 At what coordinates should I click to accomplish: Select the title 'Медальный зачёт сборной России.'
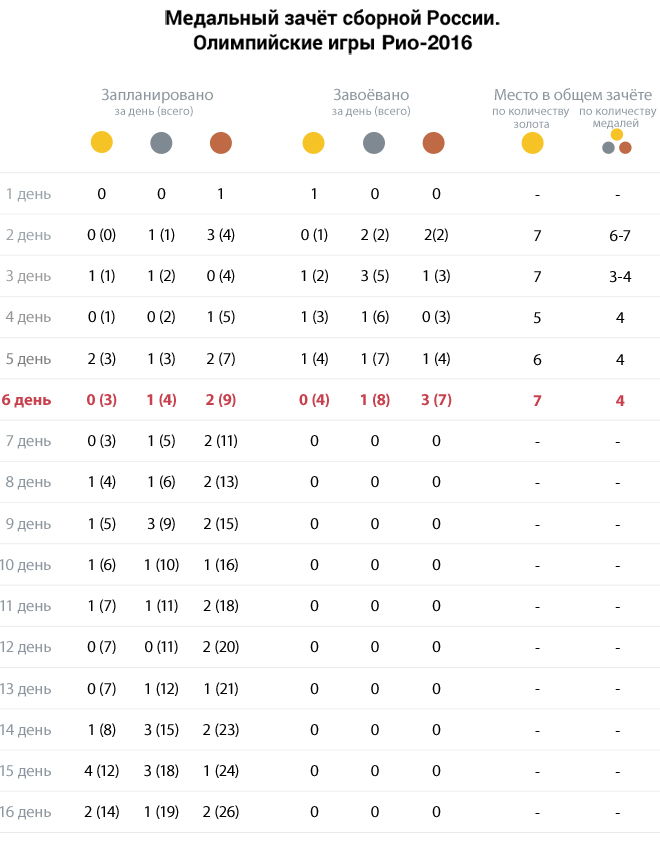coord(332,18)
